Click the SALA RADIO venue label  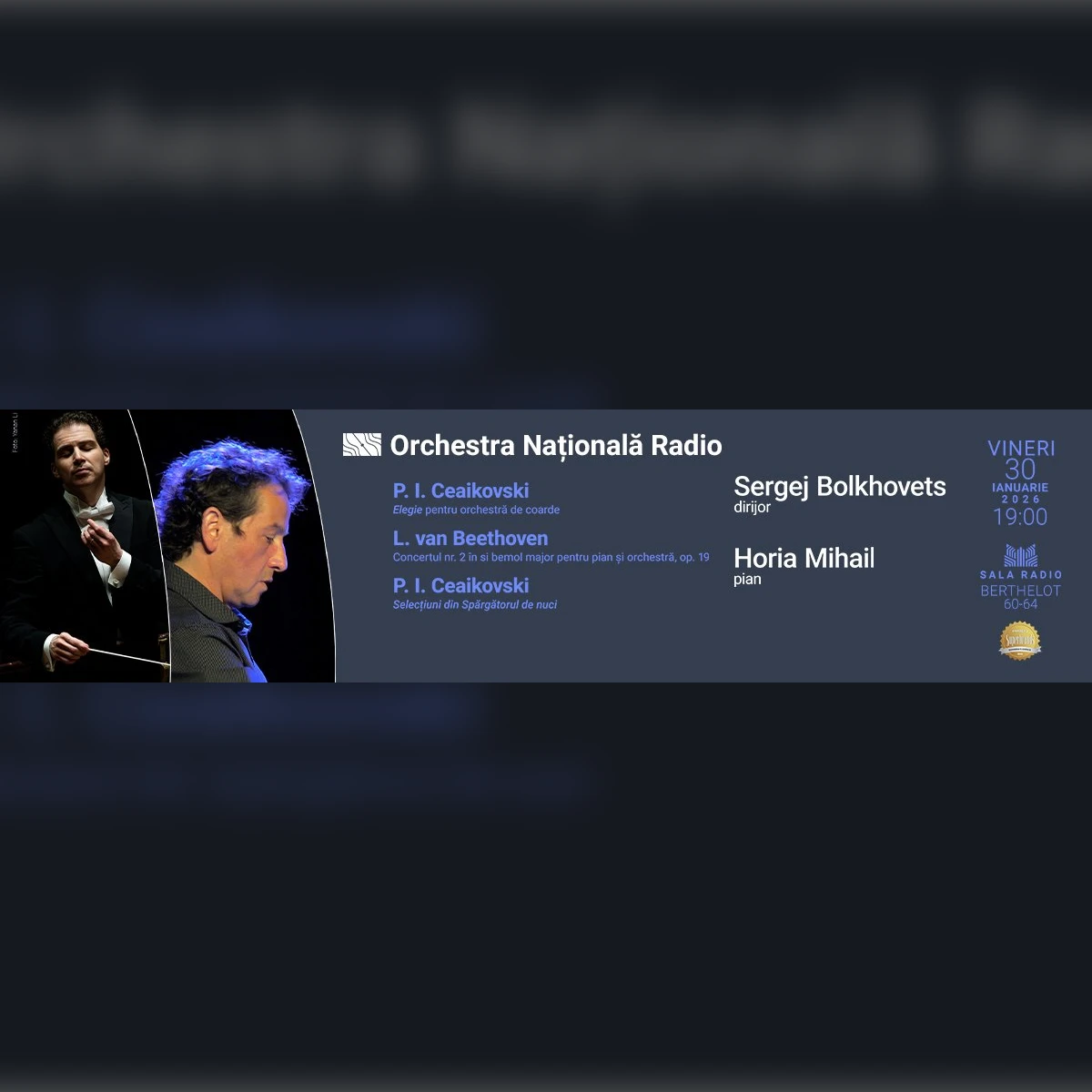tap(1021, 575)
